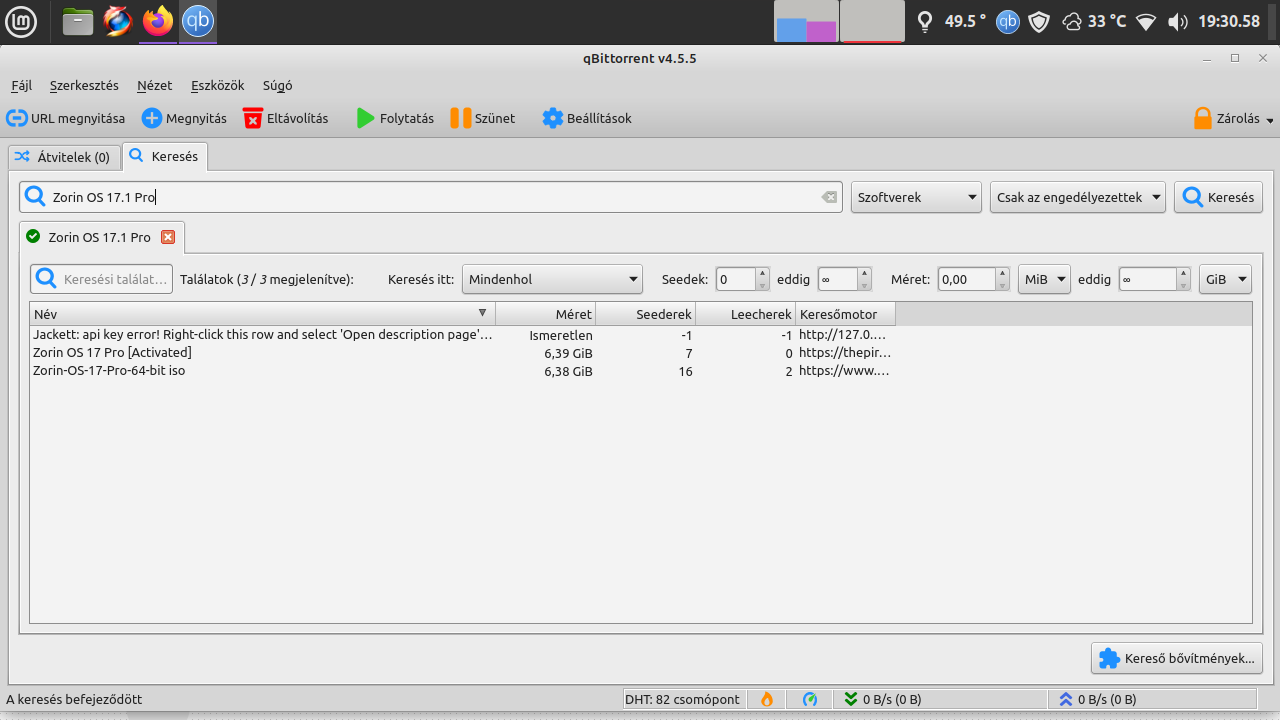The width and height of the screenshot is (1280, 720).
Task: Click the Szünet pause button
Action: 482,118
